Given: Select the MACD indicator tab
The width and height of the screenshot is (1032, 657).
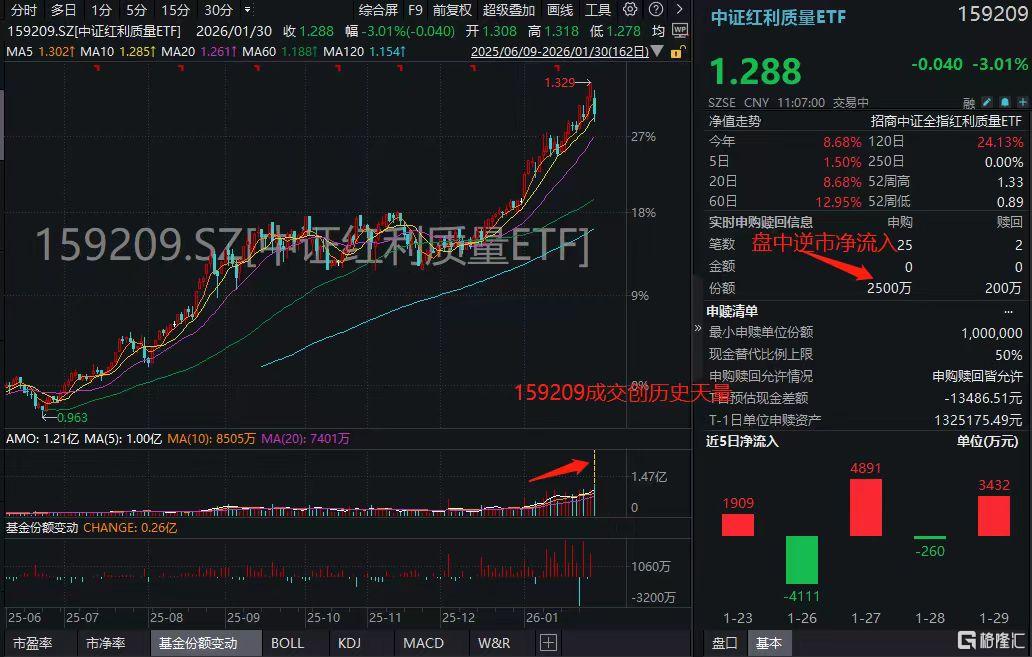Looking at the screenshot, I should click(423, 643).
